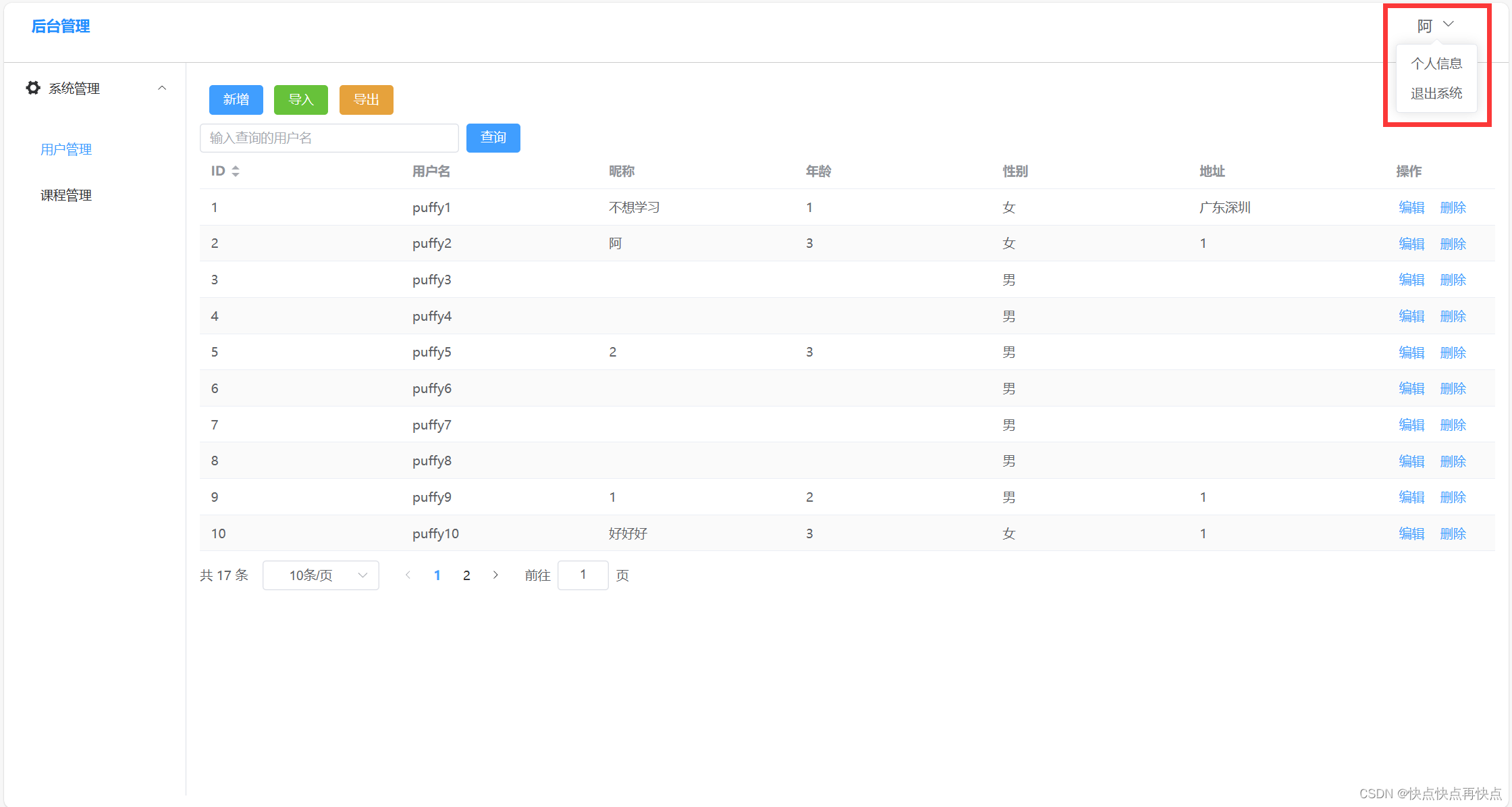Viewport: 1512px width, 807px height.
Task: Click the green 导入 button
Action: click(301, 100)
